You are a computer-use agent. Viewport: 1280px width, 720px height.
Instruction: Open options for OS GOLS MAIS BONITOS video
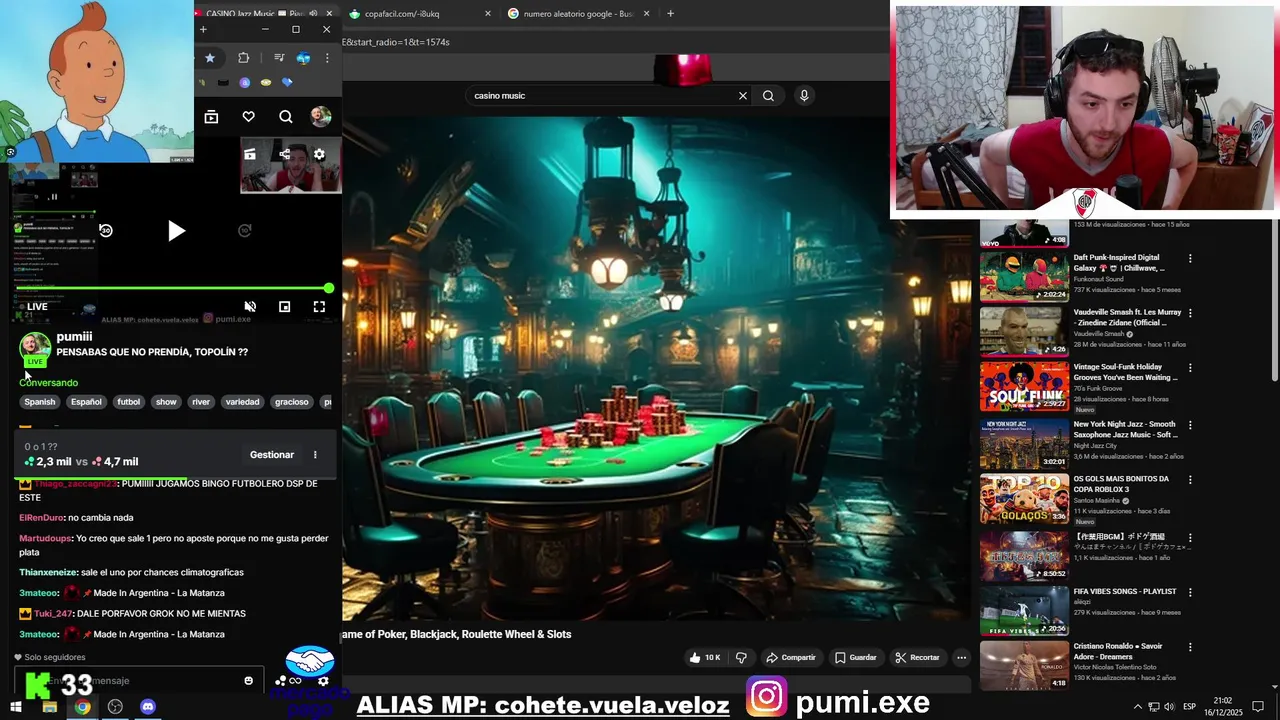point(1190,480)
